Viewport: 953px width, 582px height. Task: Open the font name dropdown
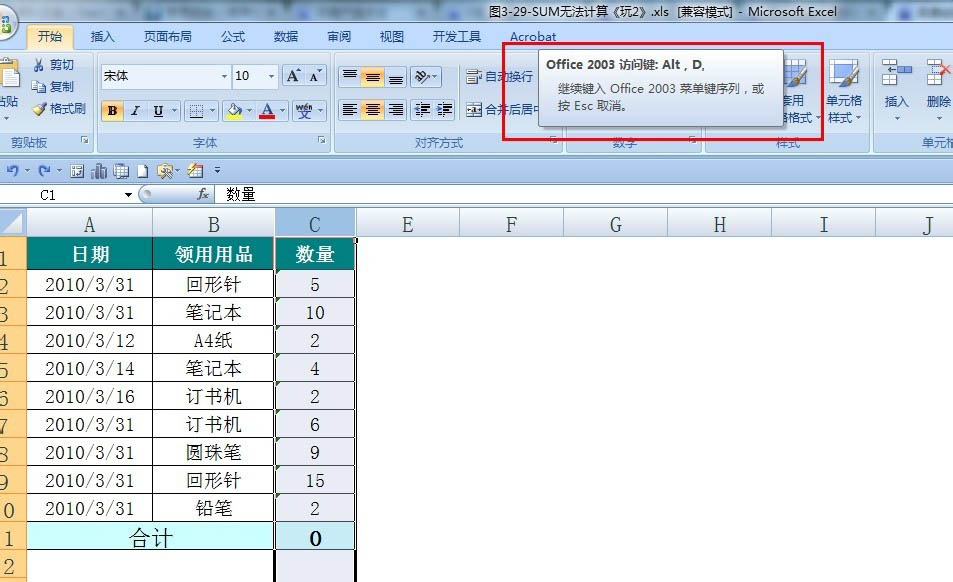pyautogui.click(x=224, y=76)
